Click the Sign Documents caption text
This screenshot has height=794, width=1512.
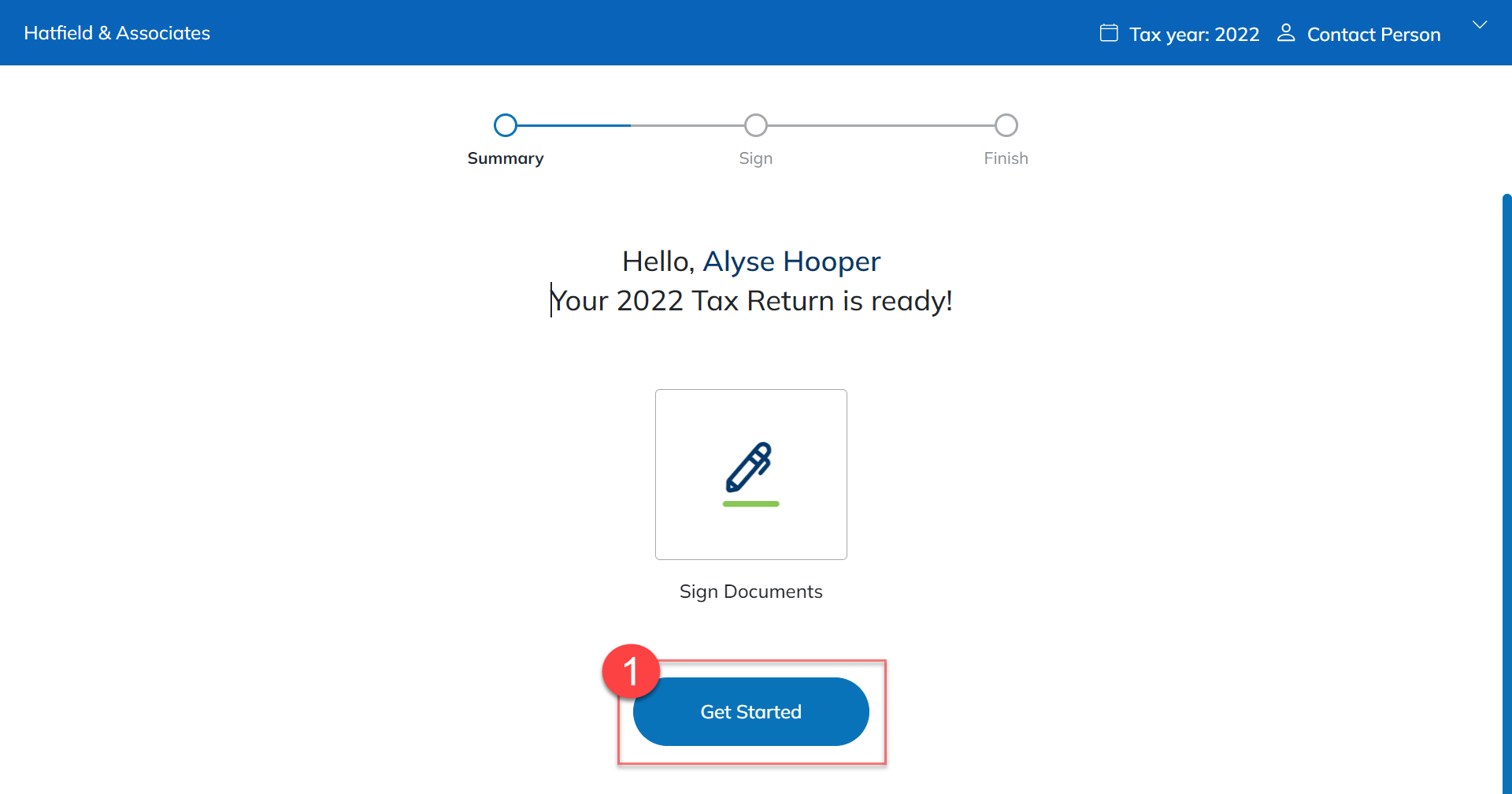point(750,592)
